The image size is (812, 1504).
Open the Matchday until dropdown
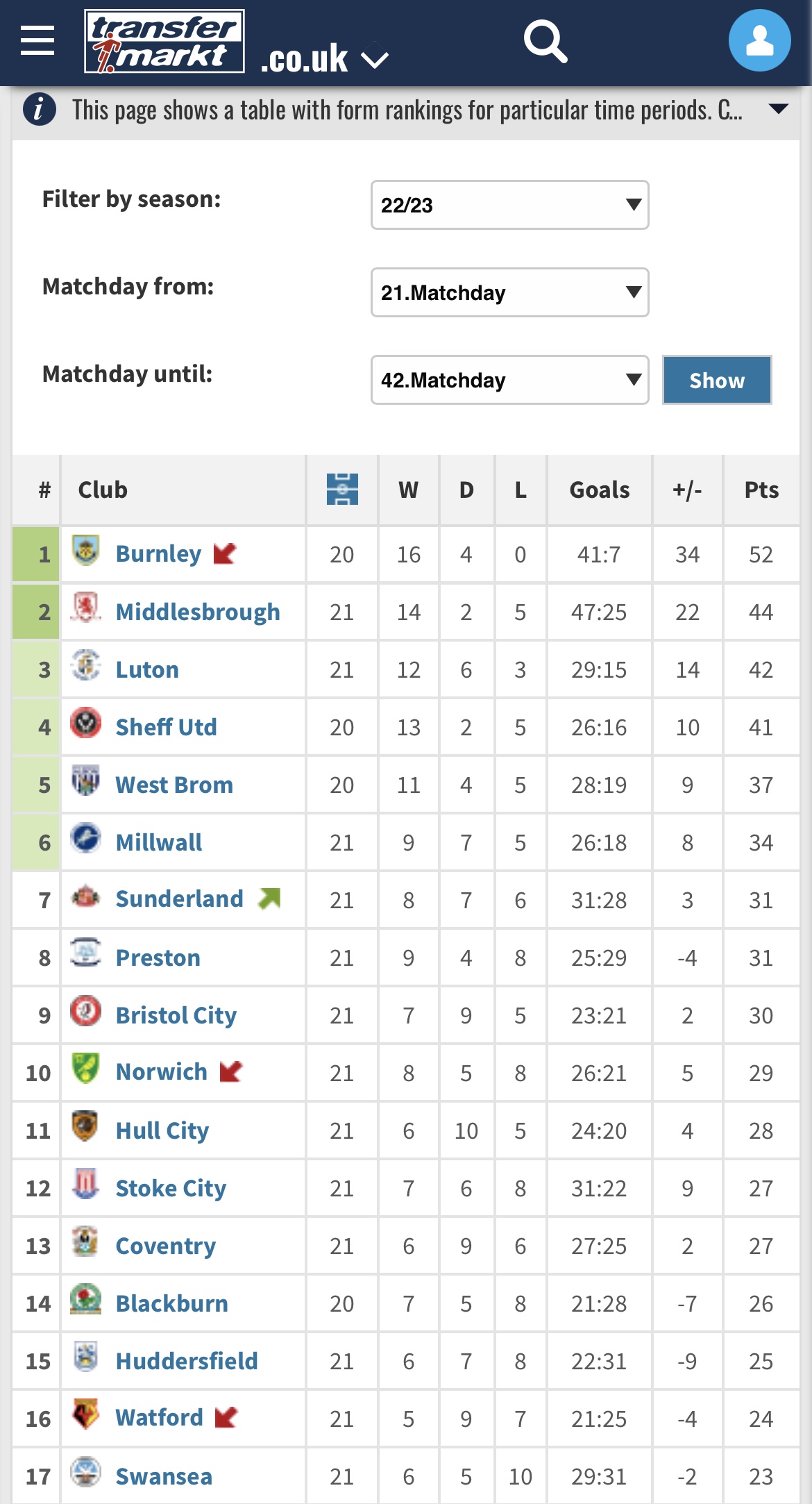click(x=509, y=380)
